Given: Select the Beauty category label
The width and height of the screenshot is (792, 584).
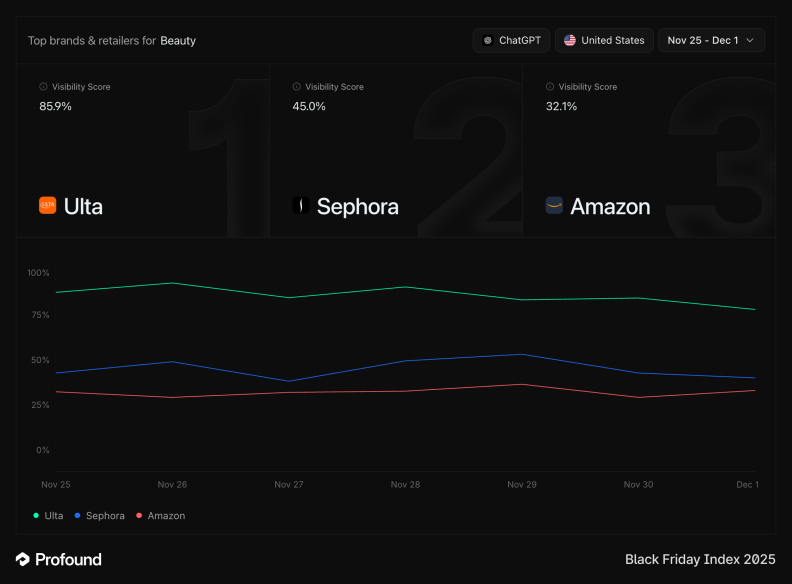Looking at the screenshot, I should (x=178, y=41).
